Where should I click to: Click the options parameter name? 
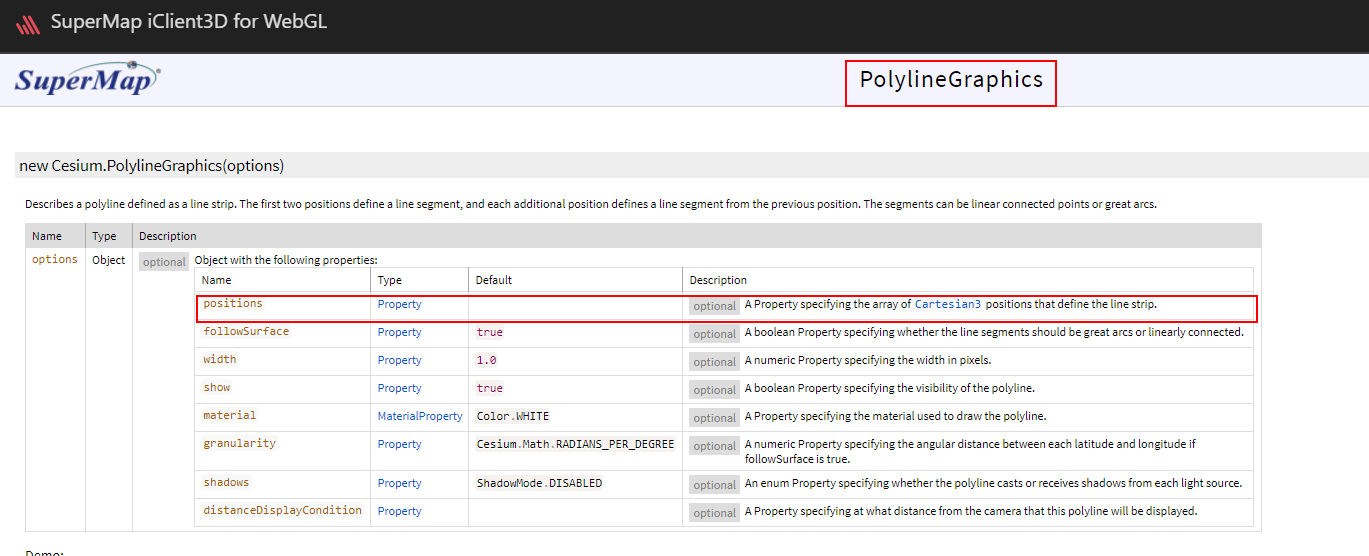[x=55, y=259]
